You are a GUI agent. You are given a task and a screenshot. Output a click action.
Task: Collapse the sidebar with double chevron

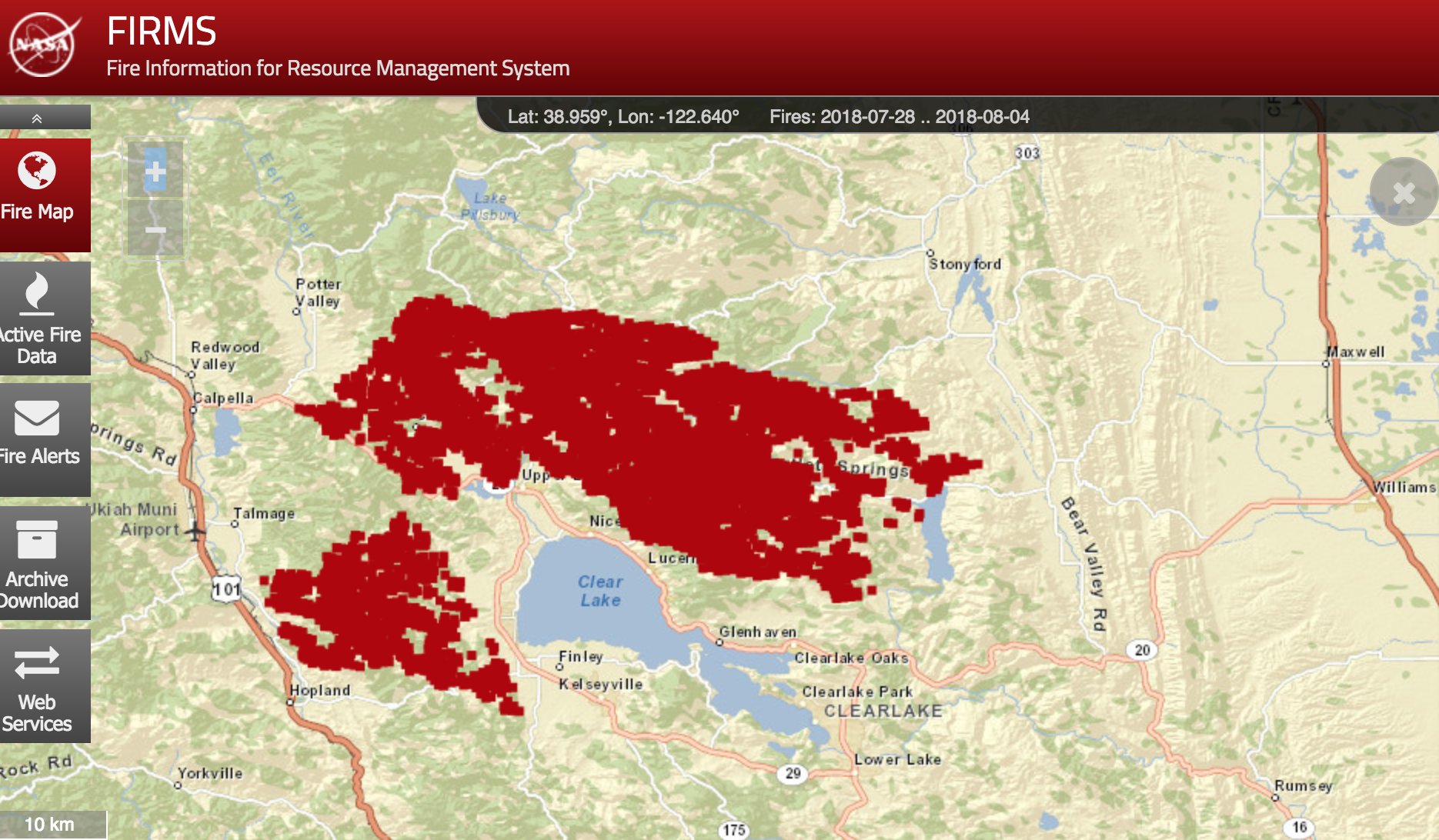pyautogui.click(x=37, y=118)
